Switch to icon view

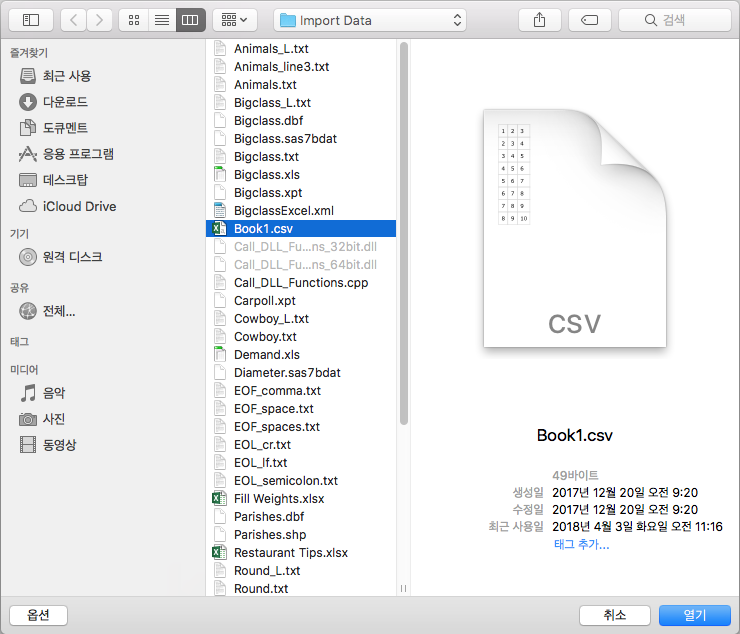click(134, 20)
